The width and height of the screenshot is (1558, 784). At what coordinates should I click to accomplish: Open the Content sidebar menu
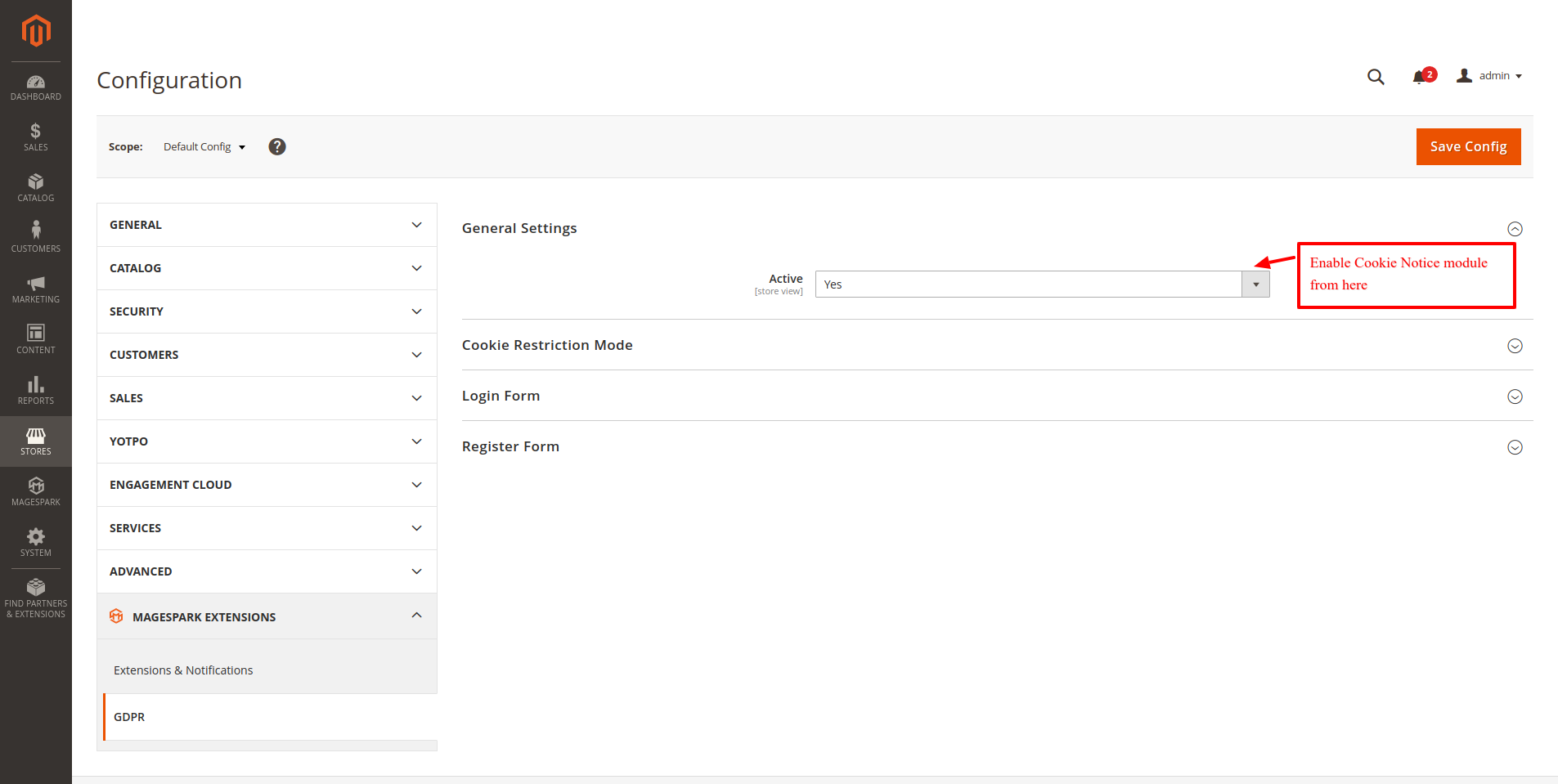(36, 339)
